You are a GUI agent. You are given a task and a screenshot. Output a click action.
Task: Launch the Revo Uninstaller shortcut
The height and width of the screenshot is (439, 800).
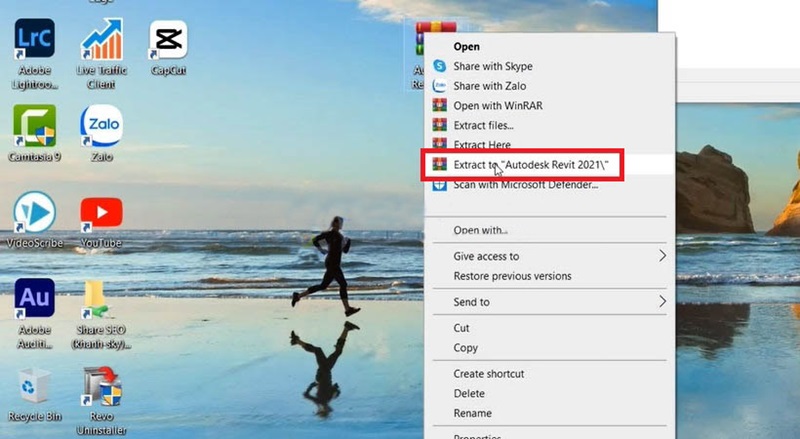click(101, 386)
